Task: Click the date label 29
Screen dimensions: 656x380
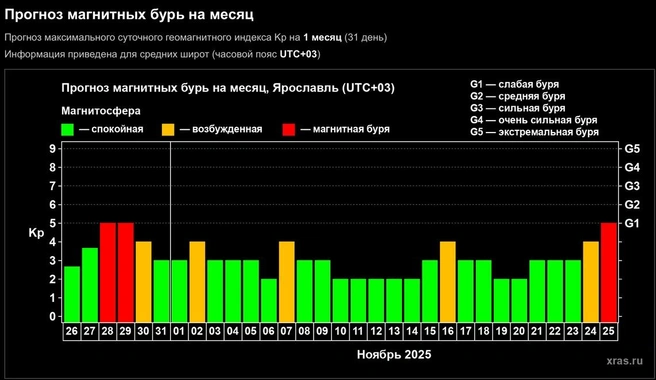Action: 126,331
